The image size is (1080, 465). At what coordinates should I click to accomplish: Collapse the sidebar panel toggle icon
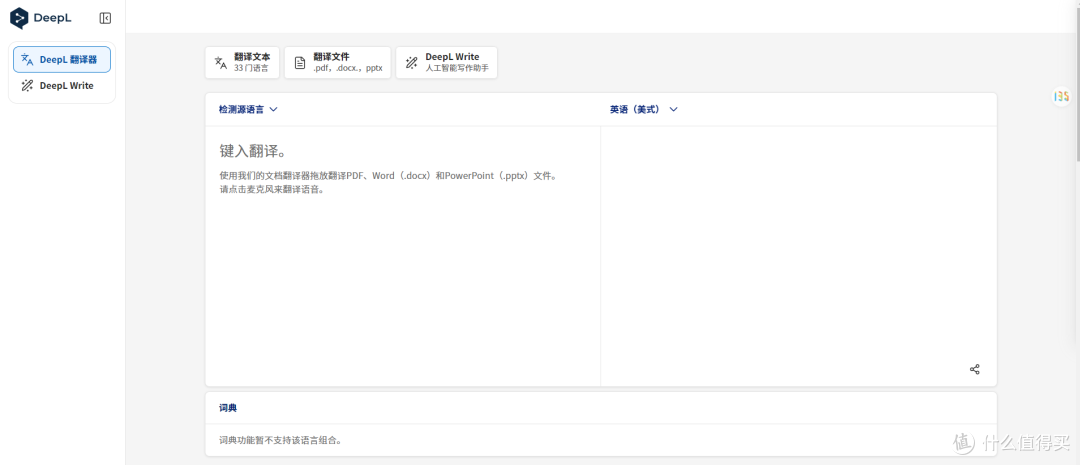[105, 18]
